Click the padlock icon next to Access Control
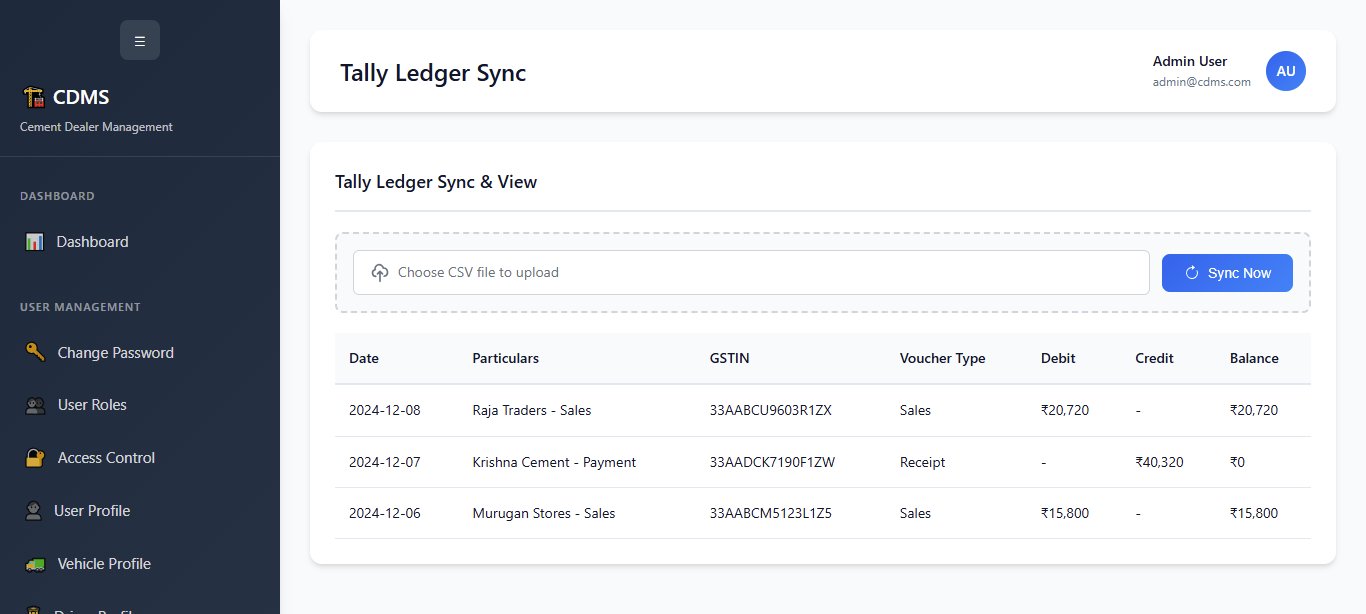 34,457
